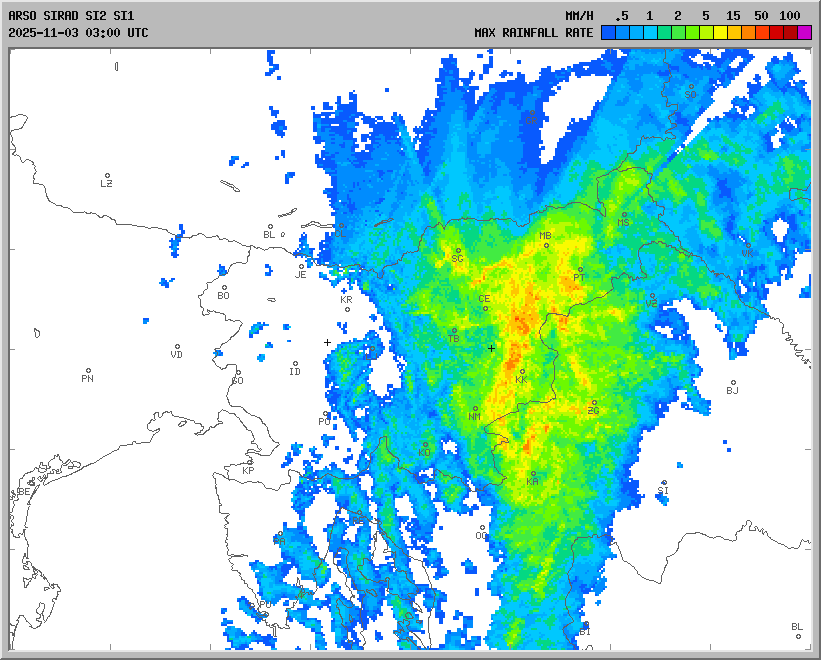Select the MB station marker
The image size is (821, 660).
pyautogui.click(x=546, y=245)
